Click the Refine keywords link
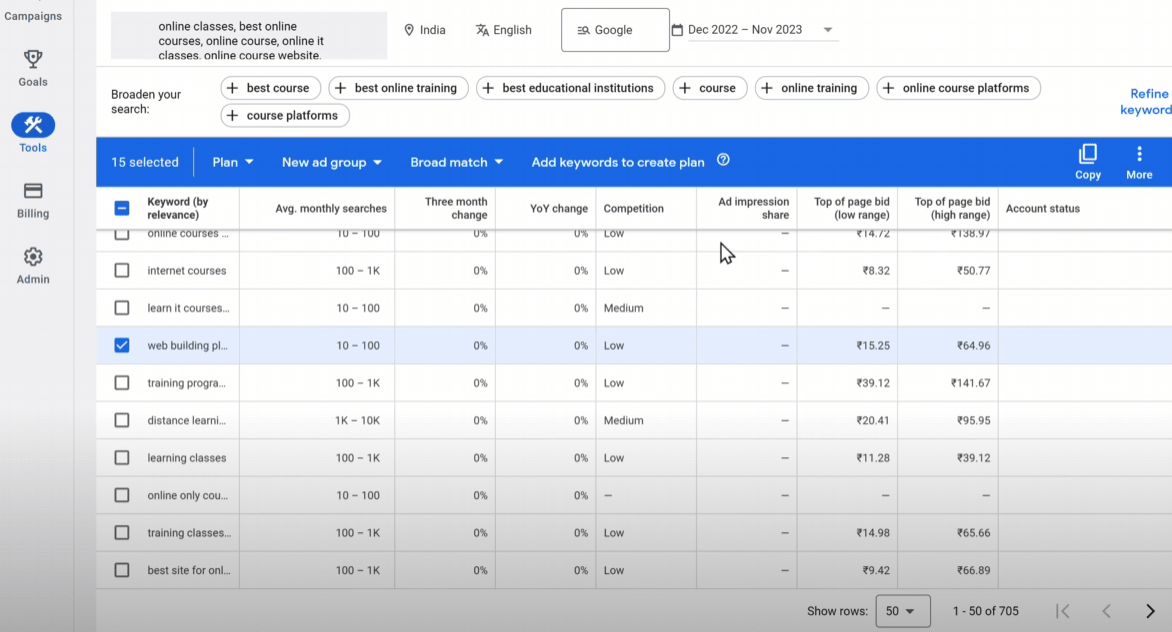1172x632 pixels. [x=1146, y=102]
